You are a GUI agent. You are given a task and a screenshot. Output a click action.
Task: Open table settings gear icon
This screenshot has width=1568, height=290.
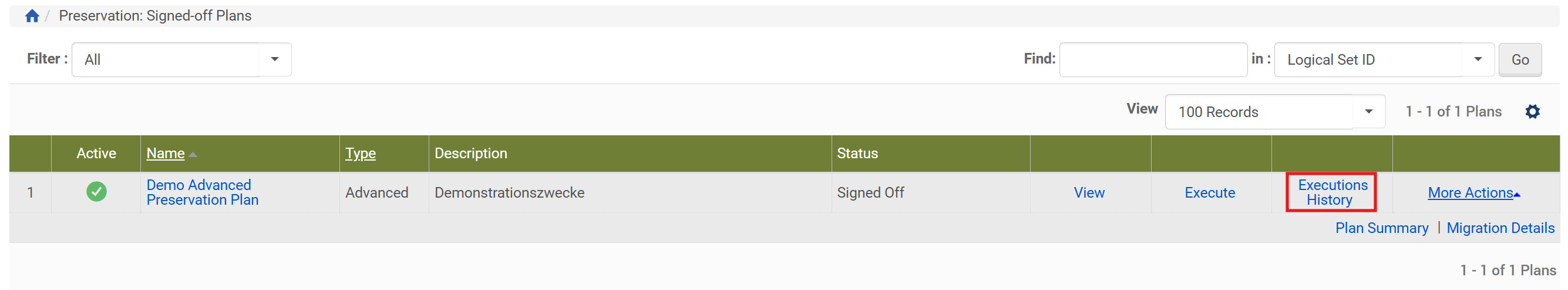click(x=1532, y=112)
